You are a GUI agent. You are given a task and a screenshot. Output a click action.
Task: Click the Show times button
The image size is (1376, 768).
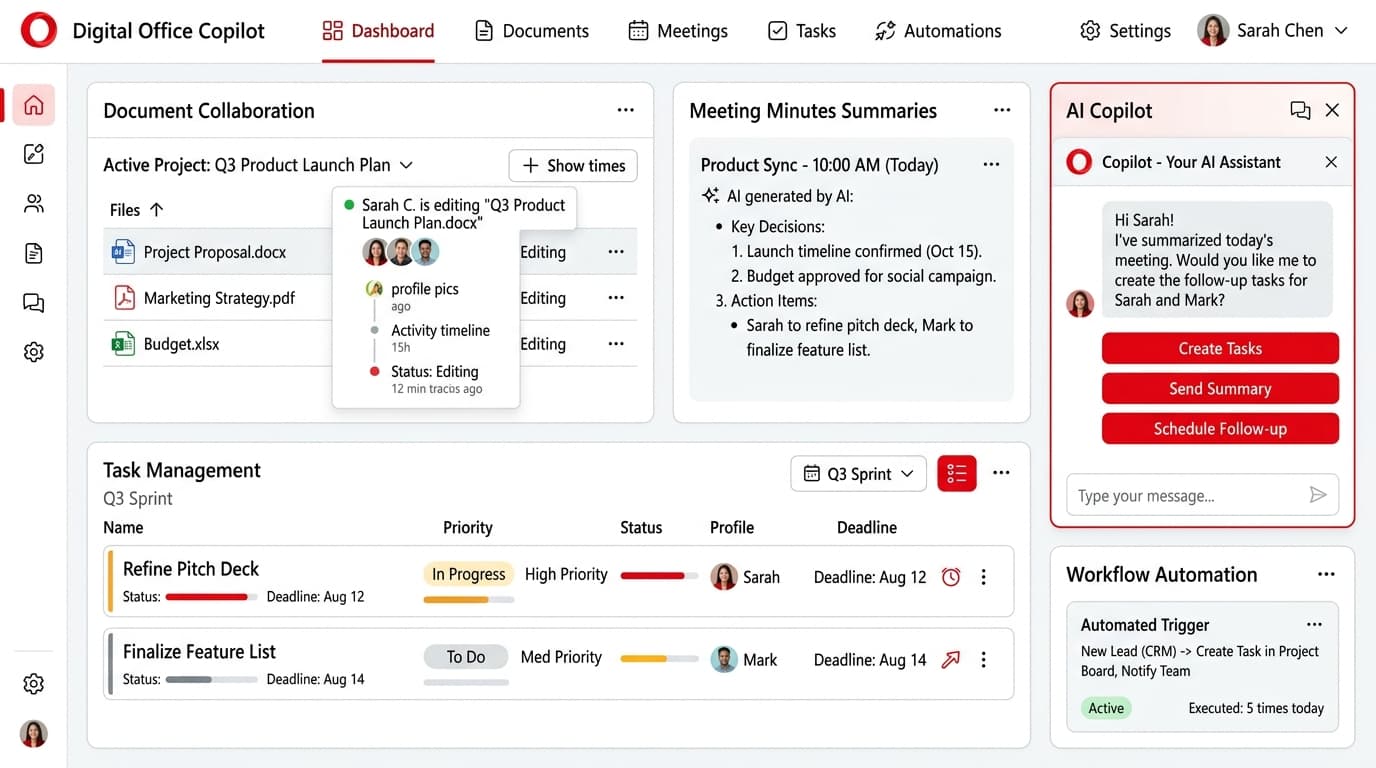(573, 166)
